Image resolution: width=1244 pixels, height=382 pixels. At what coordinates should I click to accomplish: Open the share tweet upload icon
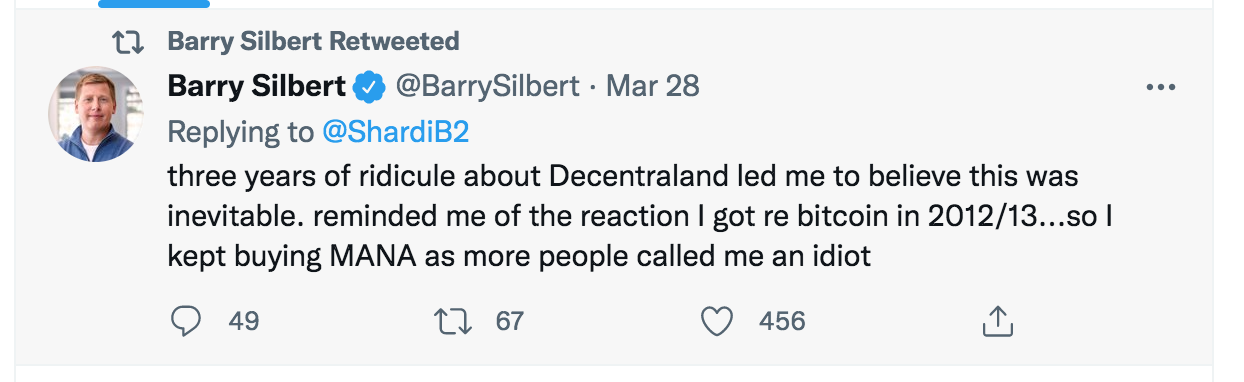click(998, 321)
